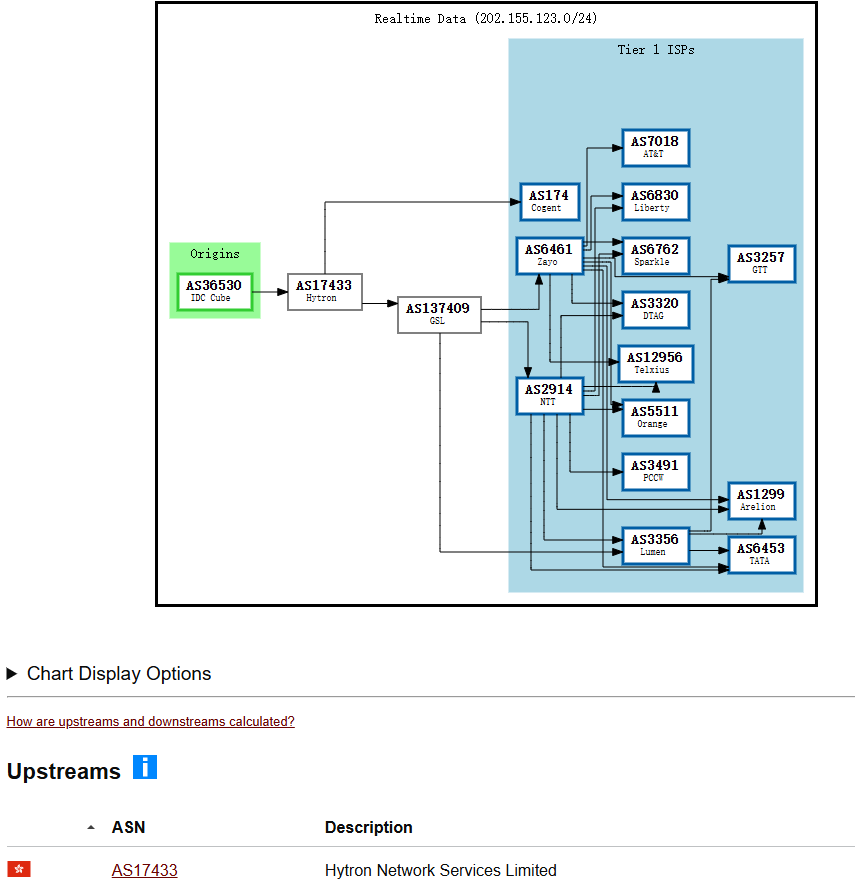855x888 pixels.
Task: Click the Hong Kong flag icon beside AS17433
Action: point(19,869)
